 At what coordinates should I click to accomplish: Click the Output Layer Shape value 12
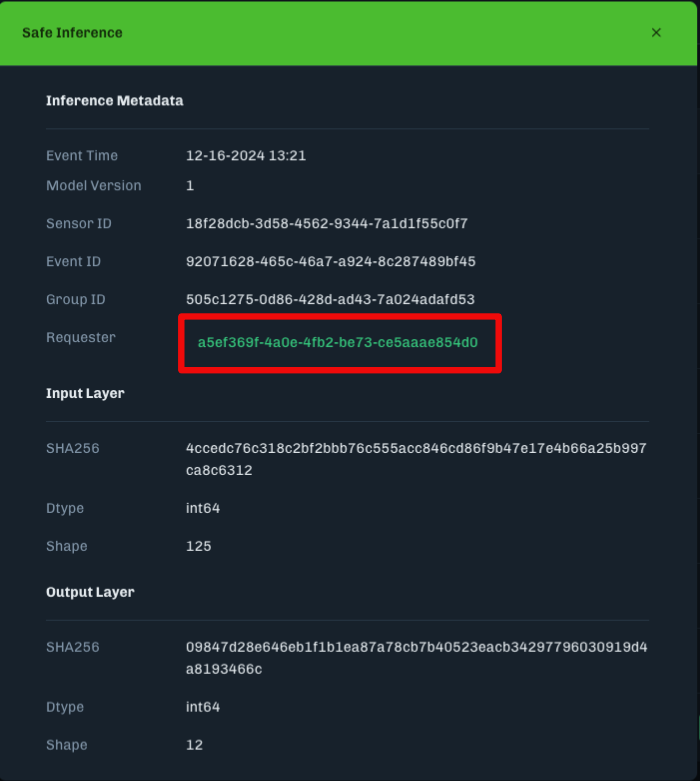[x=194, y=746]
